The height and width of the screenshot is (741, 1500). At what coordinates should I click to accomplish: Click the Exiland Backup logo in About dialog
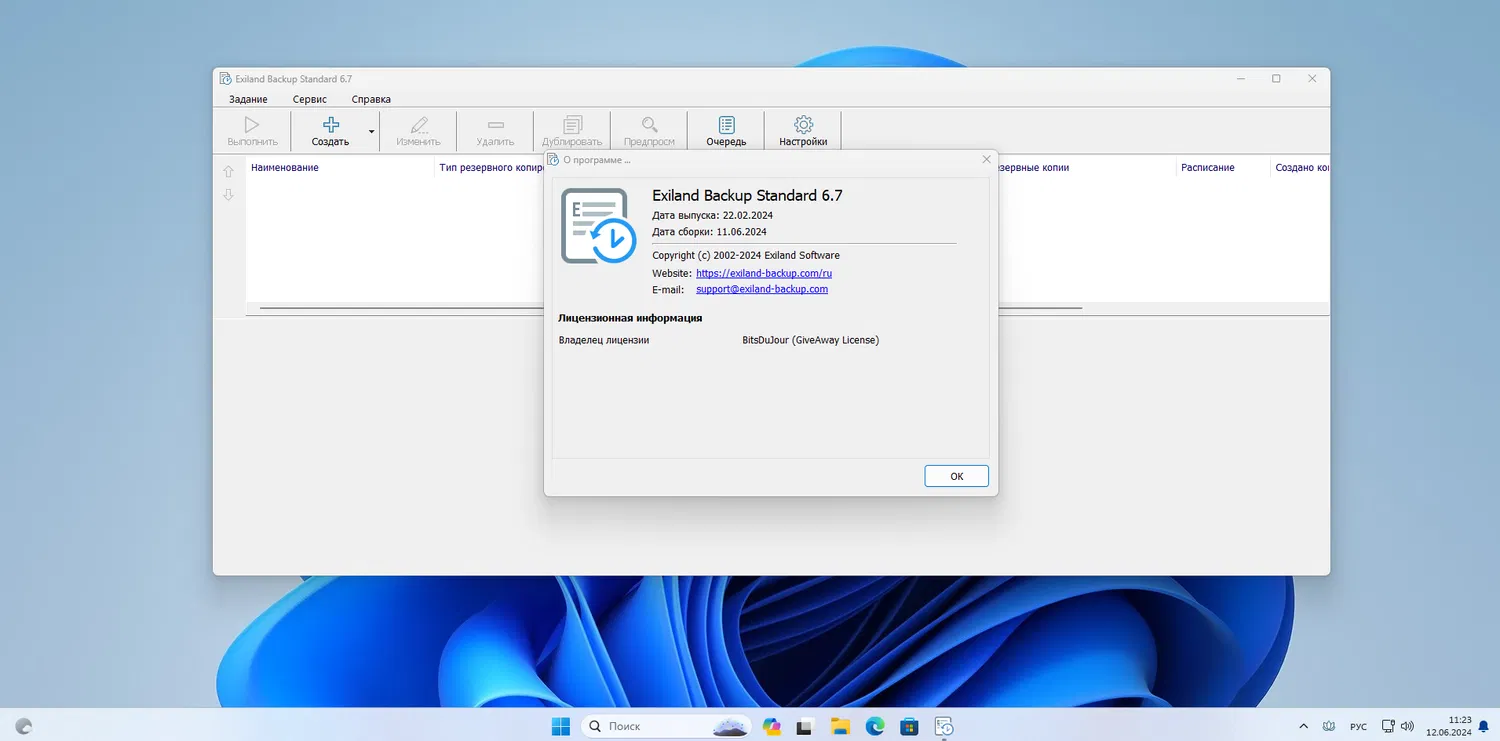coord(598,226)
